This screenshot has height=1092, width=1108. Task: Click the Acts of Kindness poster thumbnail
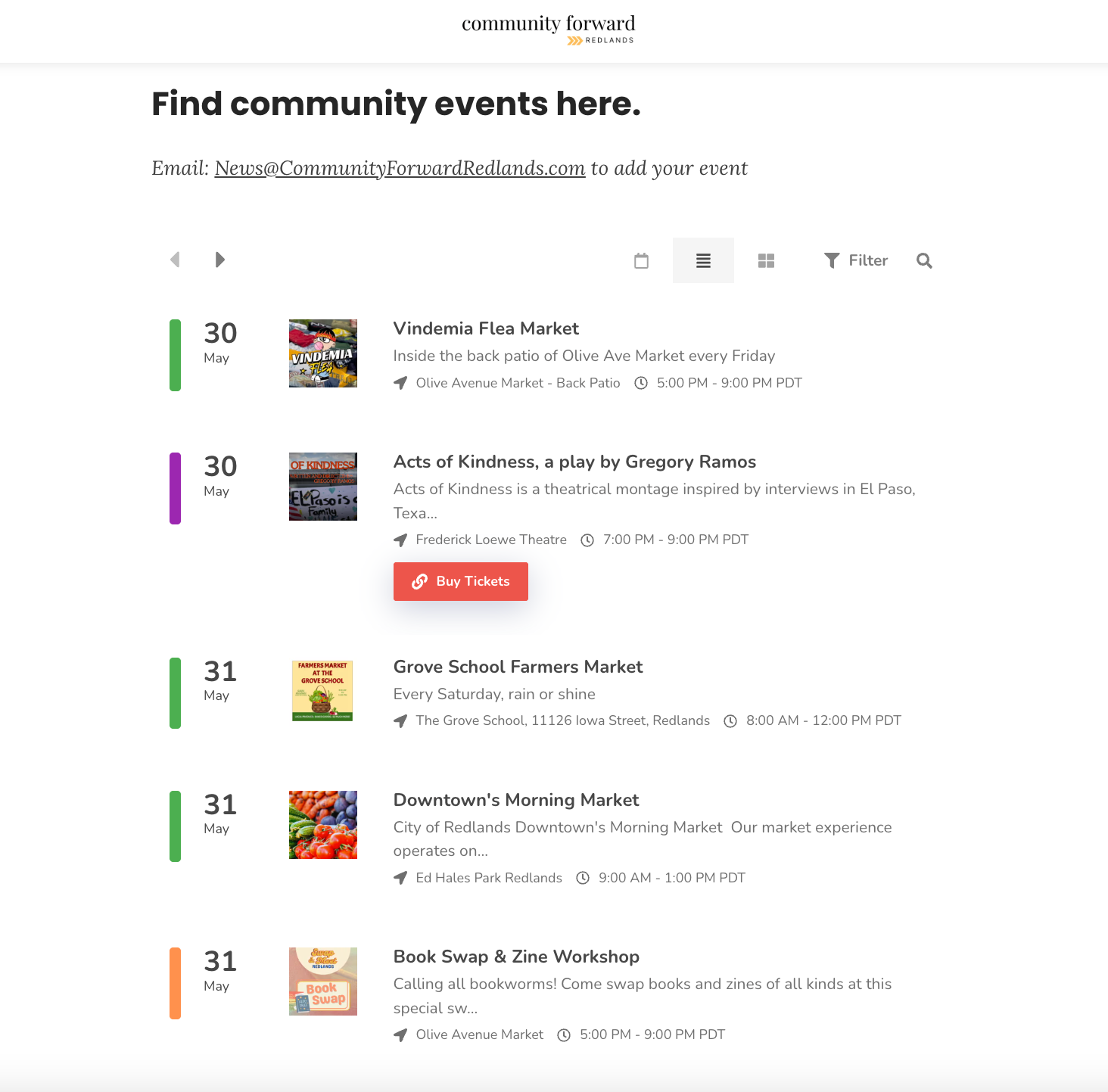coord(323,487)
